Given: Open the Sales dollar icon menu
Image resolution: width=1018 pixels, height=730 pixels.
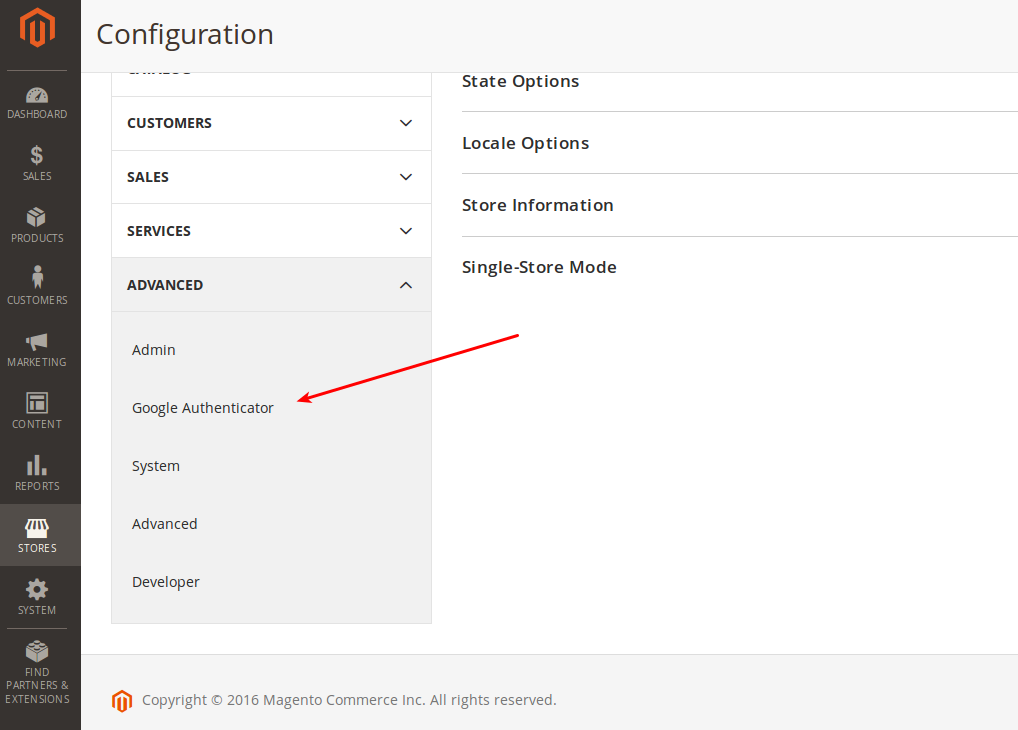Looking at the screenshot, I should click(37, 164).
